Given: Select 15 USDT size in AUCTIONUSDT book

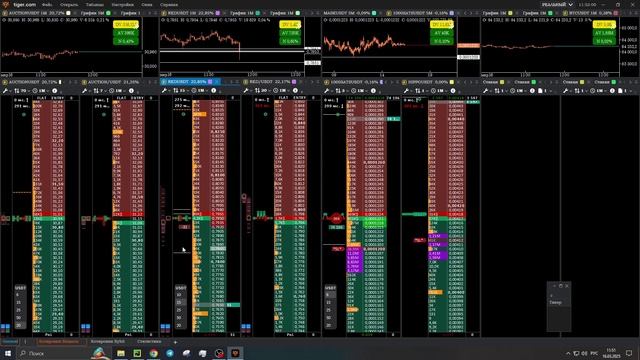Looking at the screenshot, I should [20, 302].
